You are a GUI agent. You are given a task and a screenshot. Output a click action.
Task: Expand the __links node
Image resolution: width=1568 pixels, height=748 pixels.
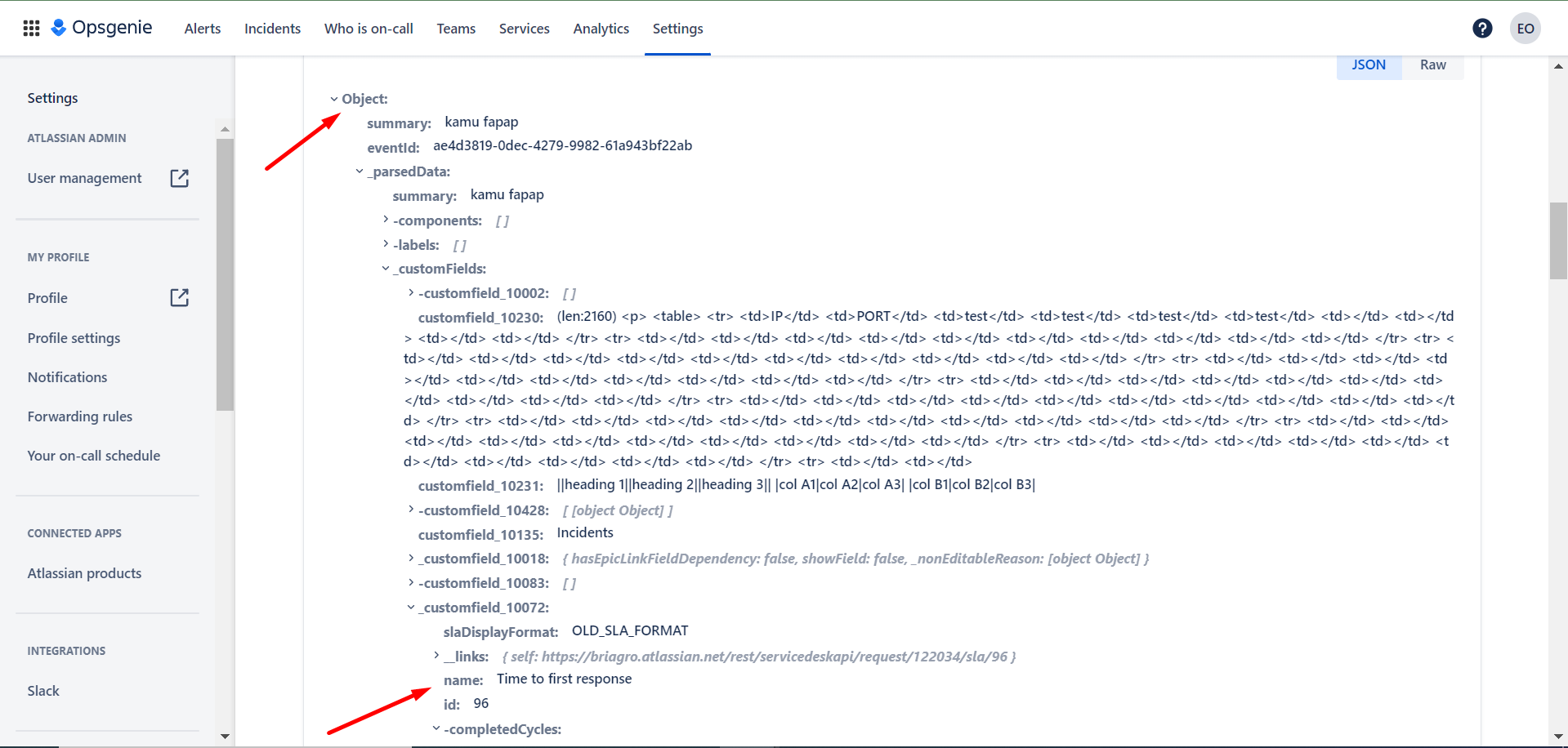436,654
